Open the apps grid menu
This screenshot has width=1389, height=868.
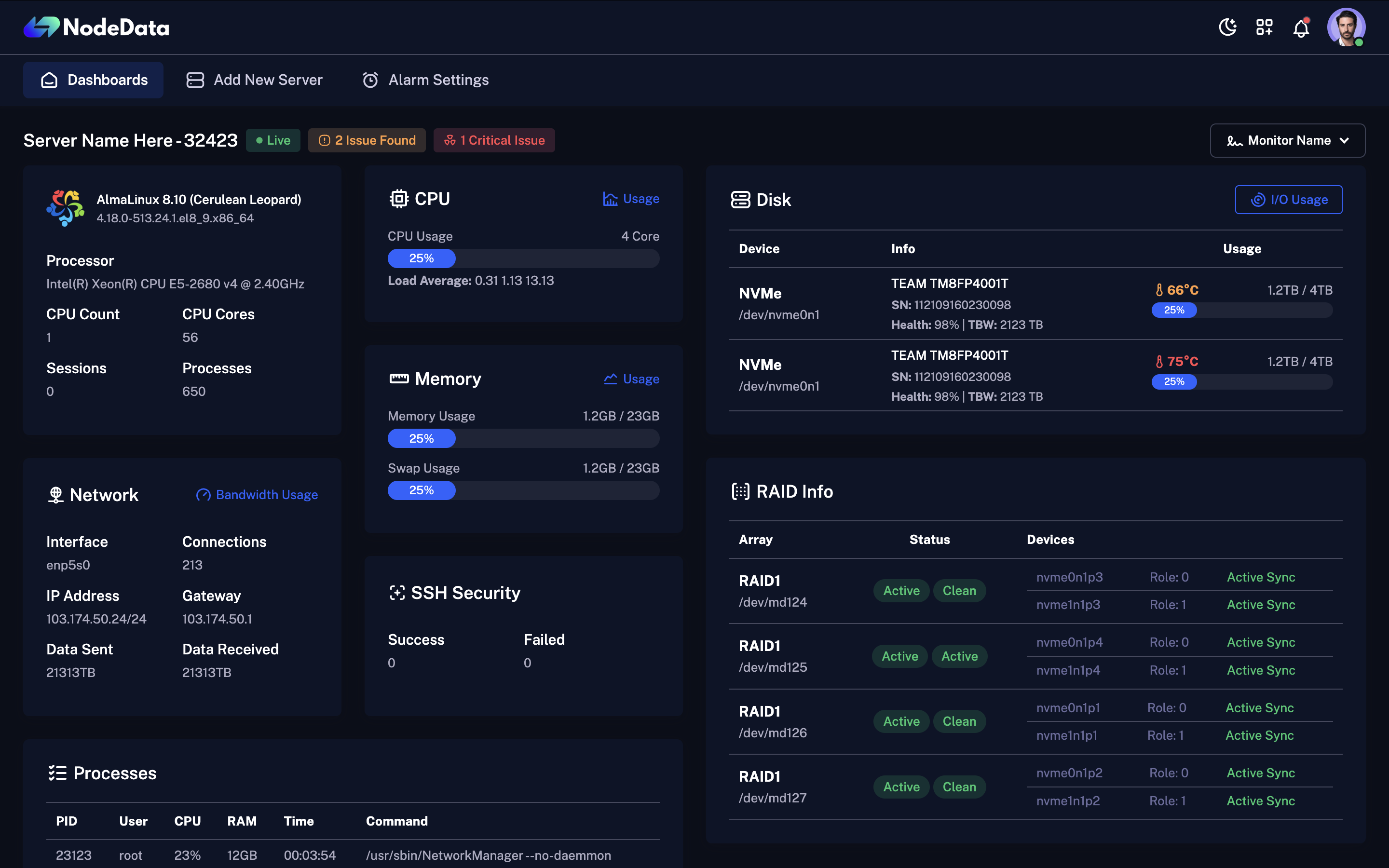click(x=1265, y=27)
